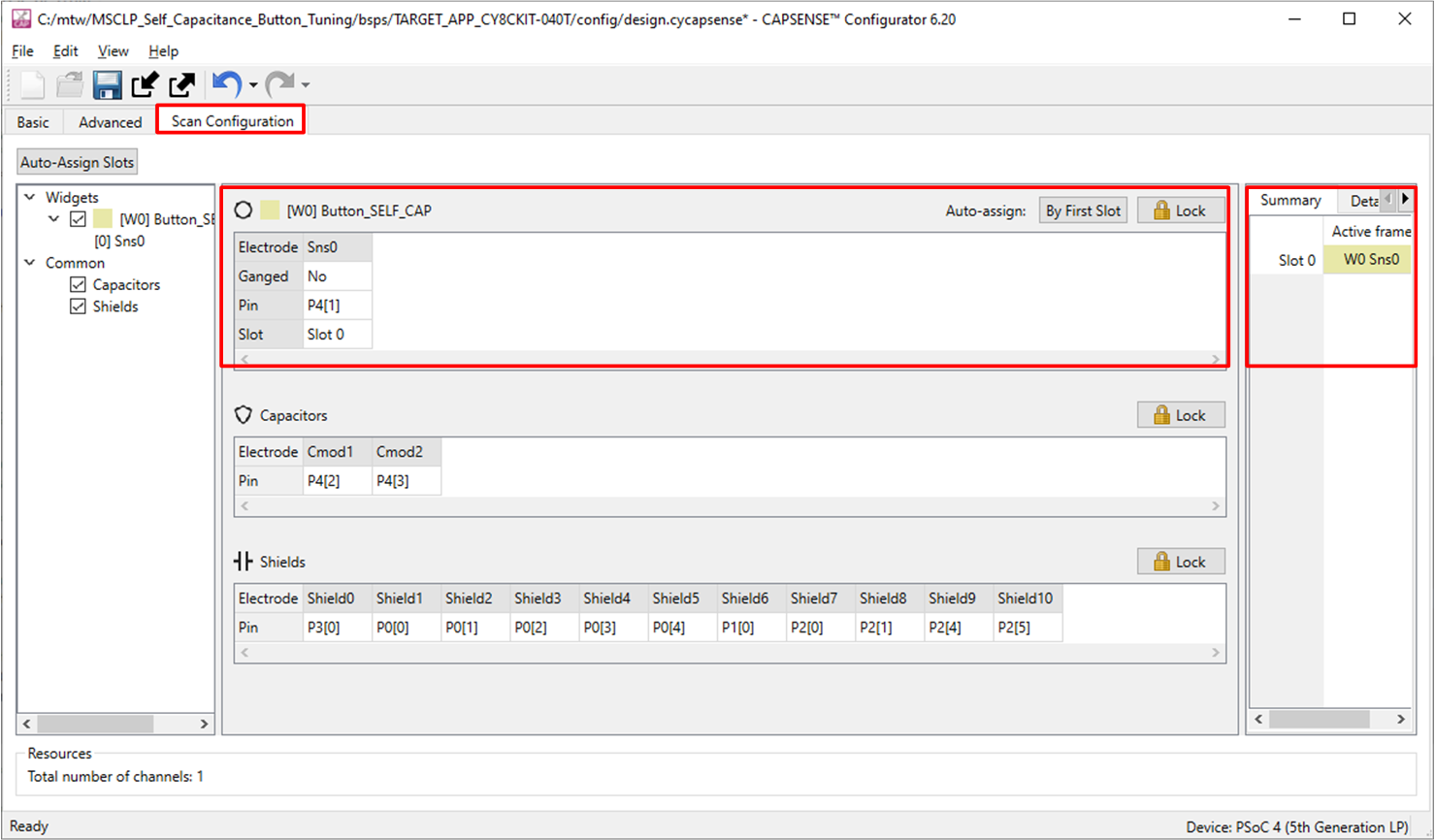This screenshot has width=1435, height=840.
Task: Open the View menu
Action: click(x=113, y=50)
